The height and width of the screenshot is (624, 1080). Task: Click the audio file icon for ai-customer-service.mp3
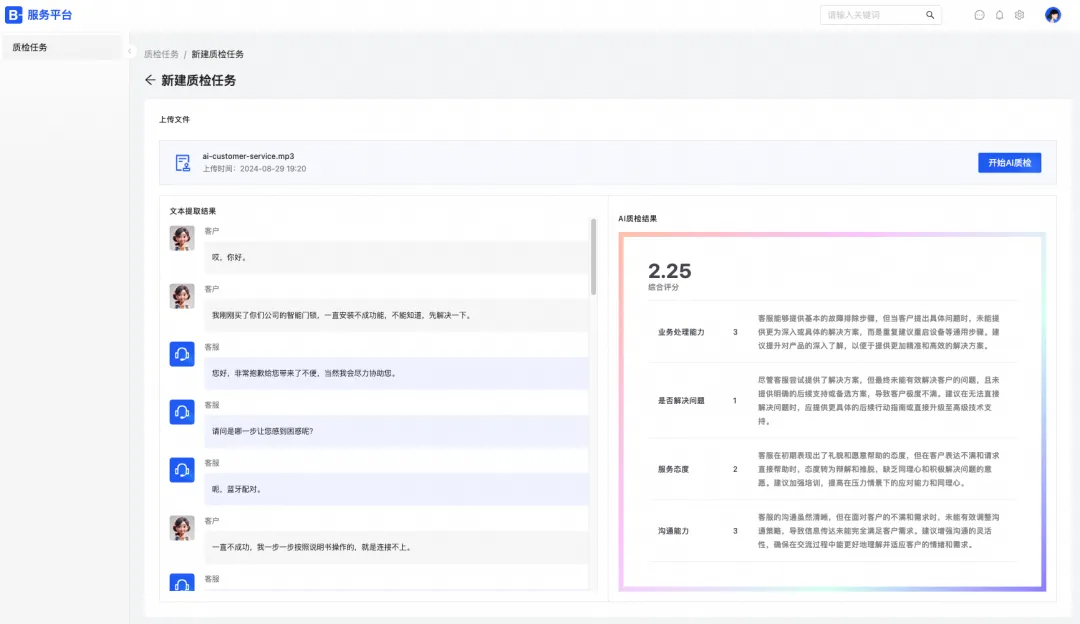coord(183,163)
